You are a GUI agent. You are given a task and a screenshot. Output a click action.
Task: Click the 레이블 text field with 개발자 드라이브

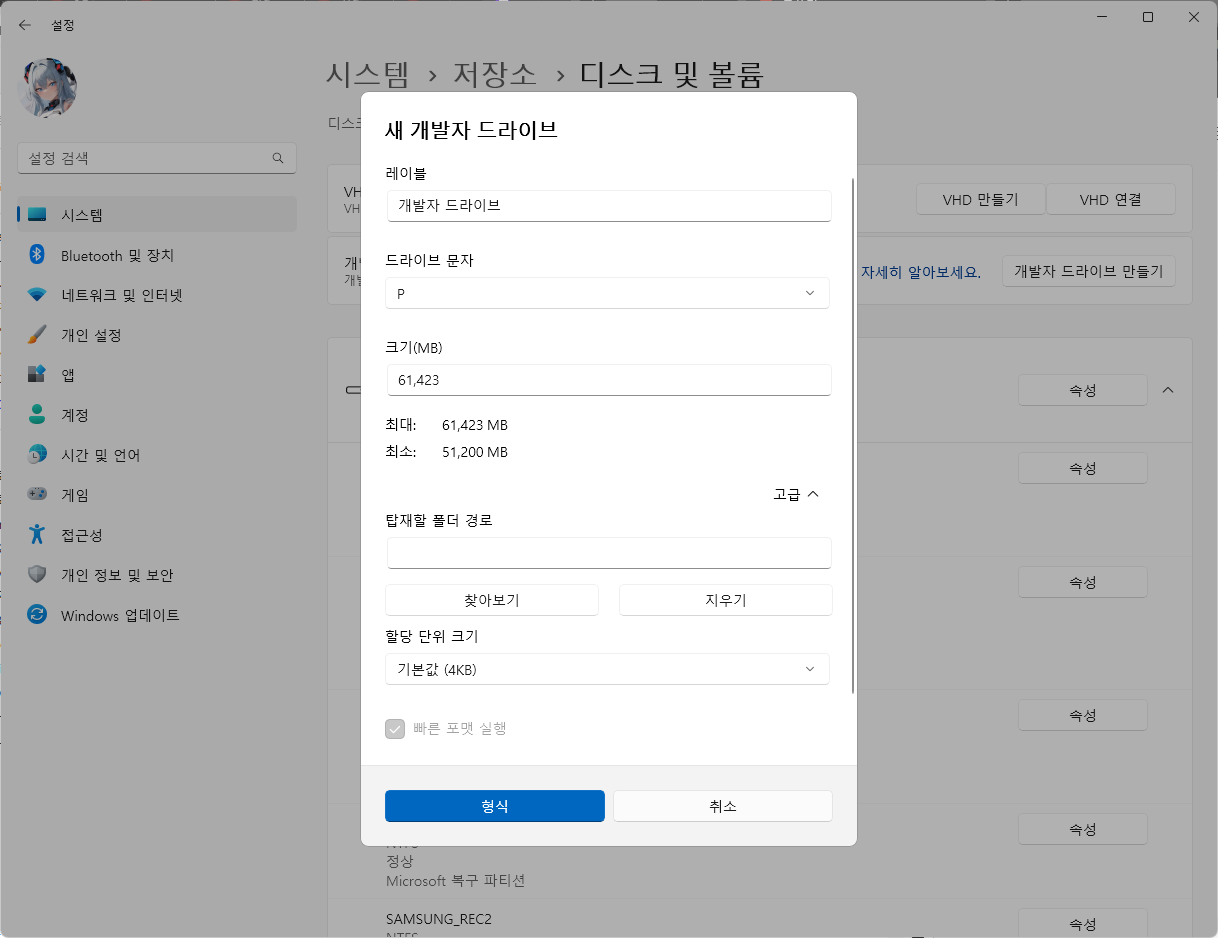point(609,206)
